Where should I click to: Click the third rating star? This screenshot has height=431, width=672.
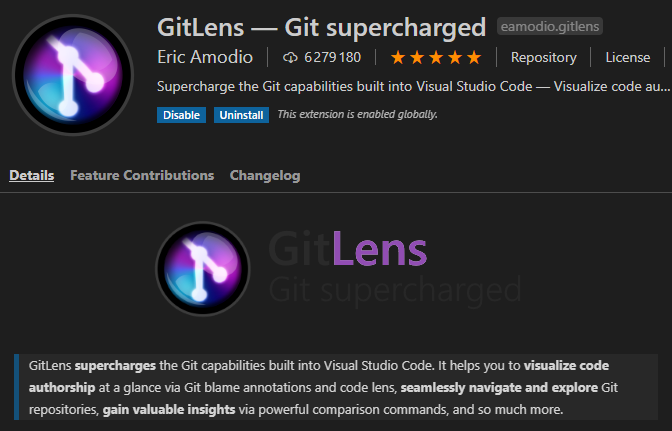click(436, 57)
